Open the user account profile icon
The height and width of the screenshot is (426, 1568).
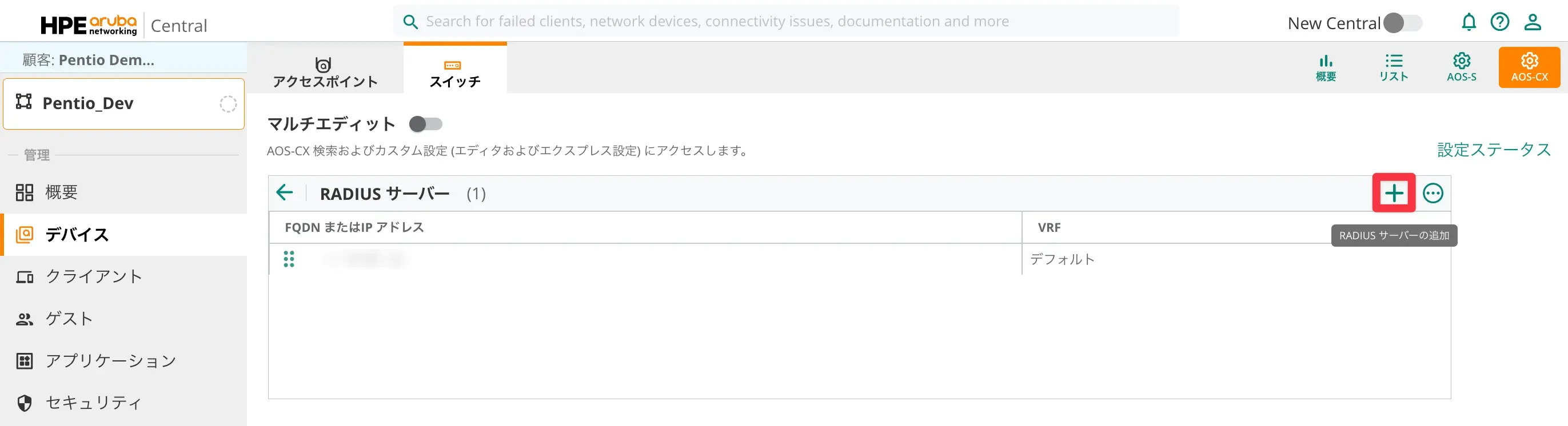tap(1532, 22)
